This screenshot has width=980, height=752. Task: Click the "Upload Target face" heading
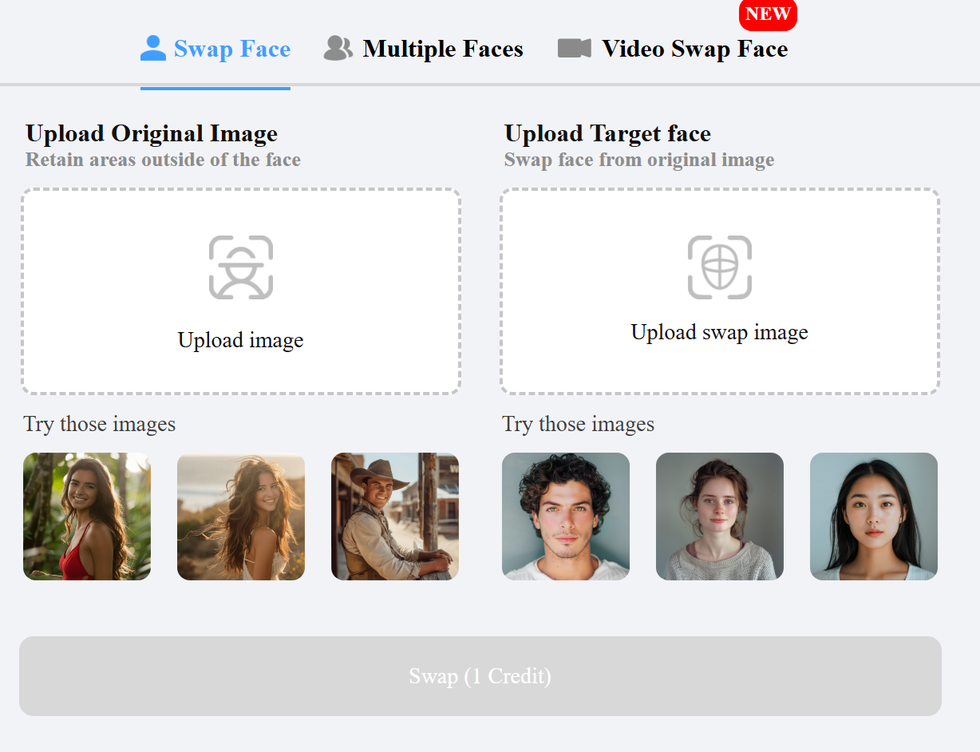tap(608, 134)
